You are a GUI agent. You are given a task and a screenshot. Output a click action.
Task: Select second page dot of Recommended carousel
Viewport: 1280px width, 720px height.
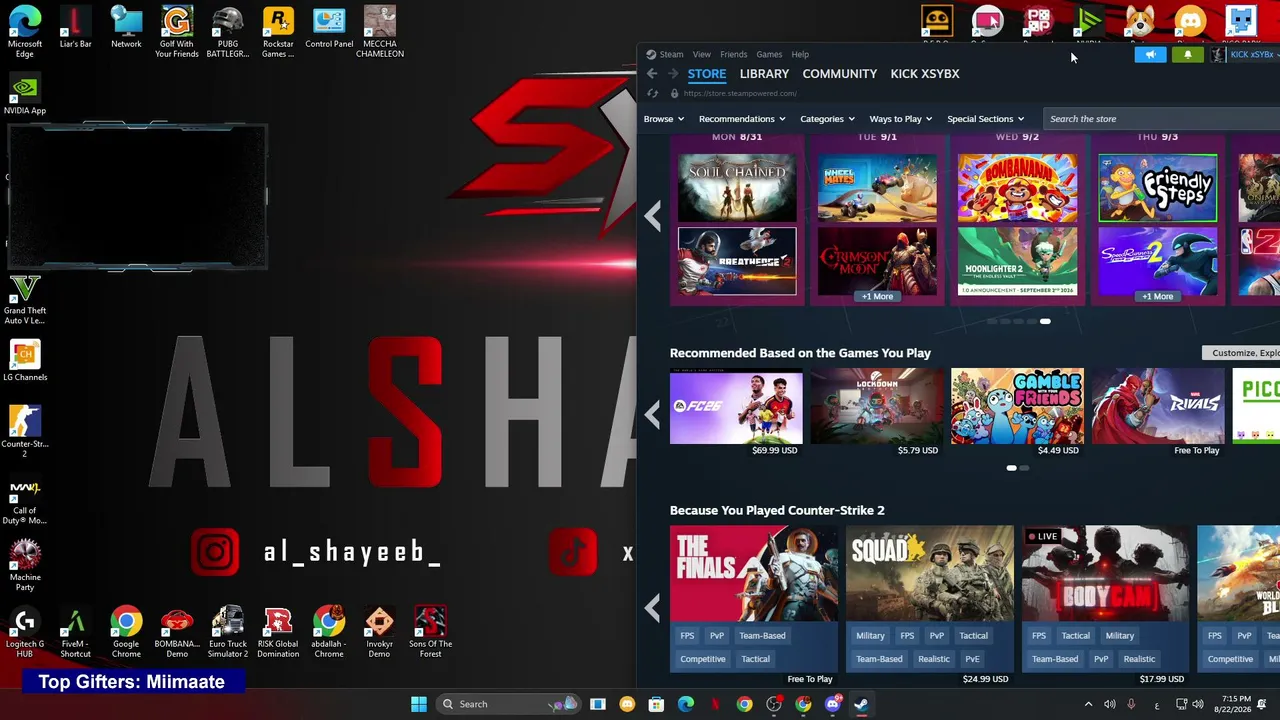point(1024,468)
